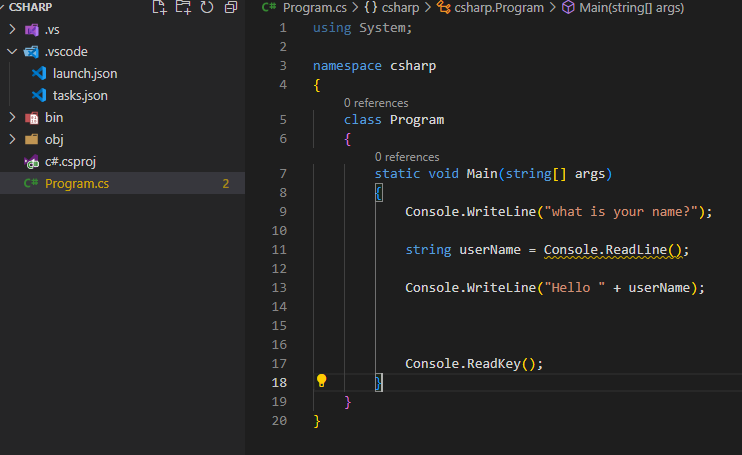Click the .vs folder icon
The image size is (742, 455).
pos(32,30)
